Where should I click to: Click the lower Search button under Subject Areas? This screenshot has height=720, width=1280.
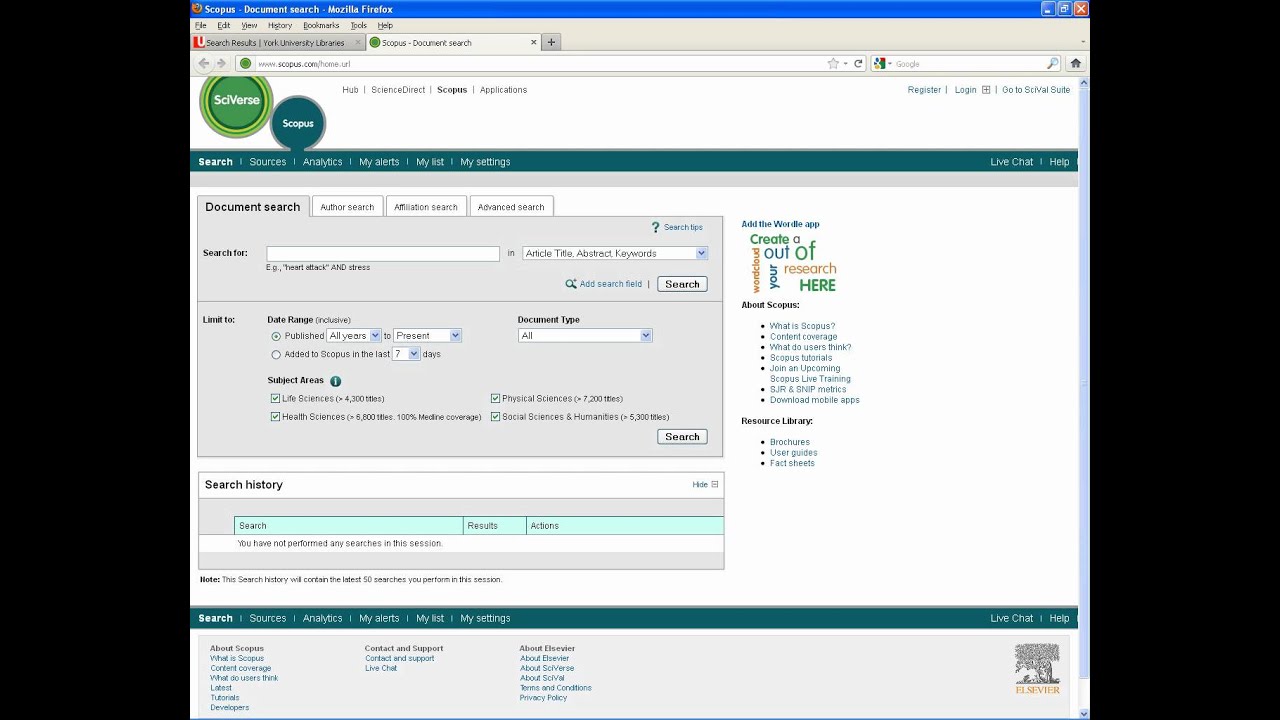[x=682, y=436]
